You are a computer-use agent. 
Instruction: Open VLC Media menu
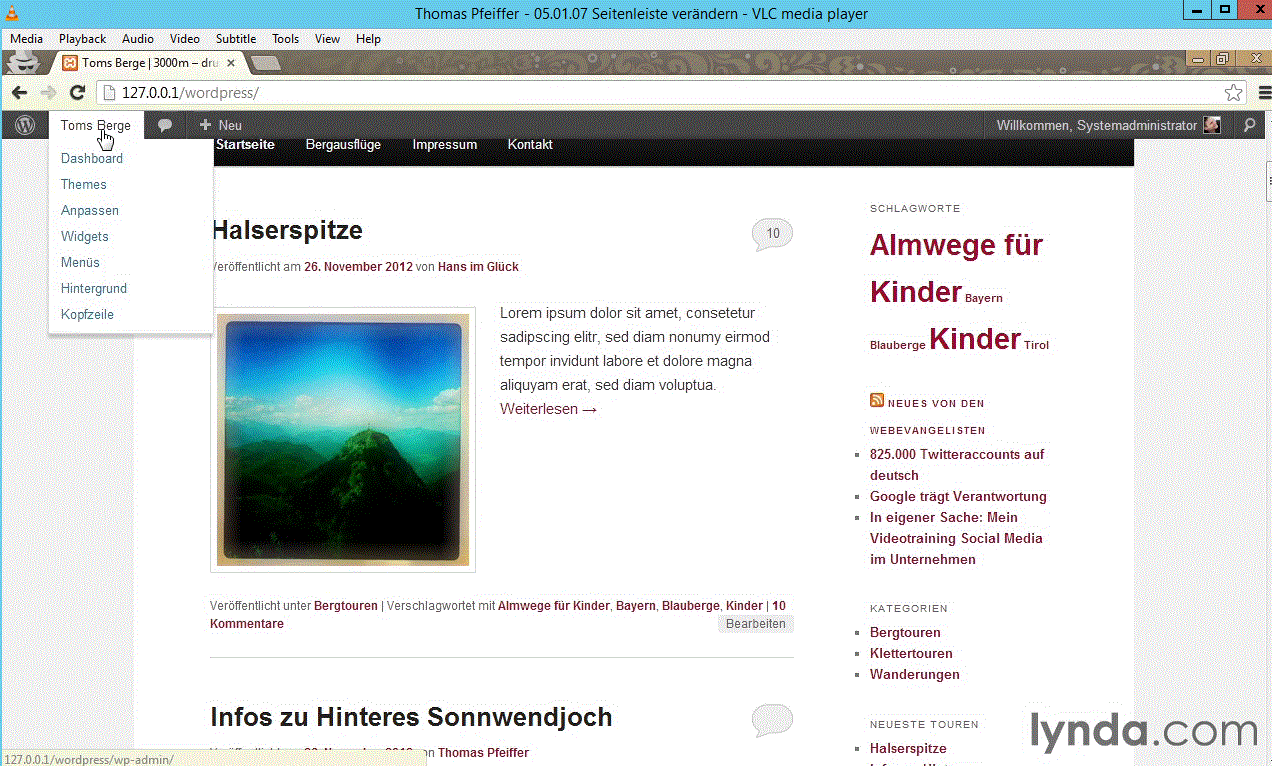26,39
